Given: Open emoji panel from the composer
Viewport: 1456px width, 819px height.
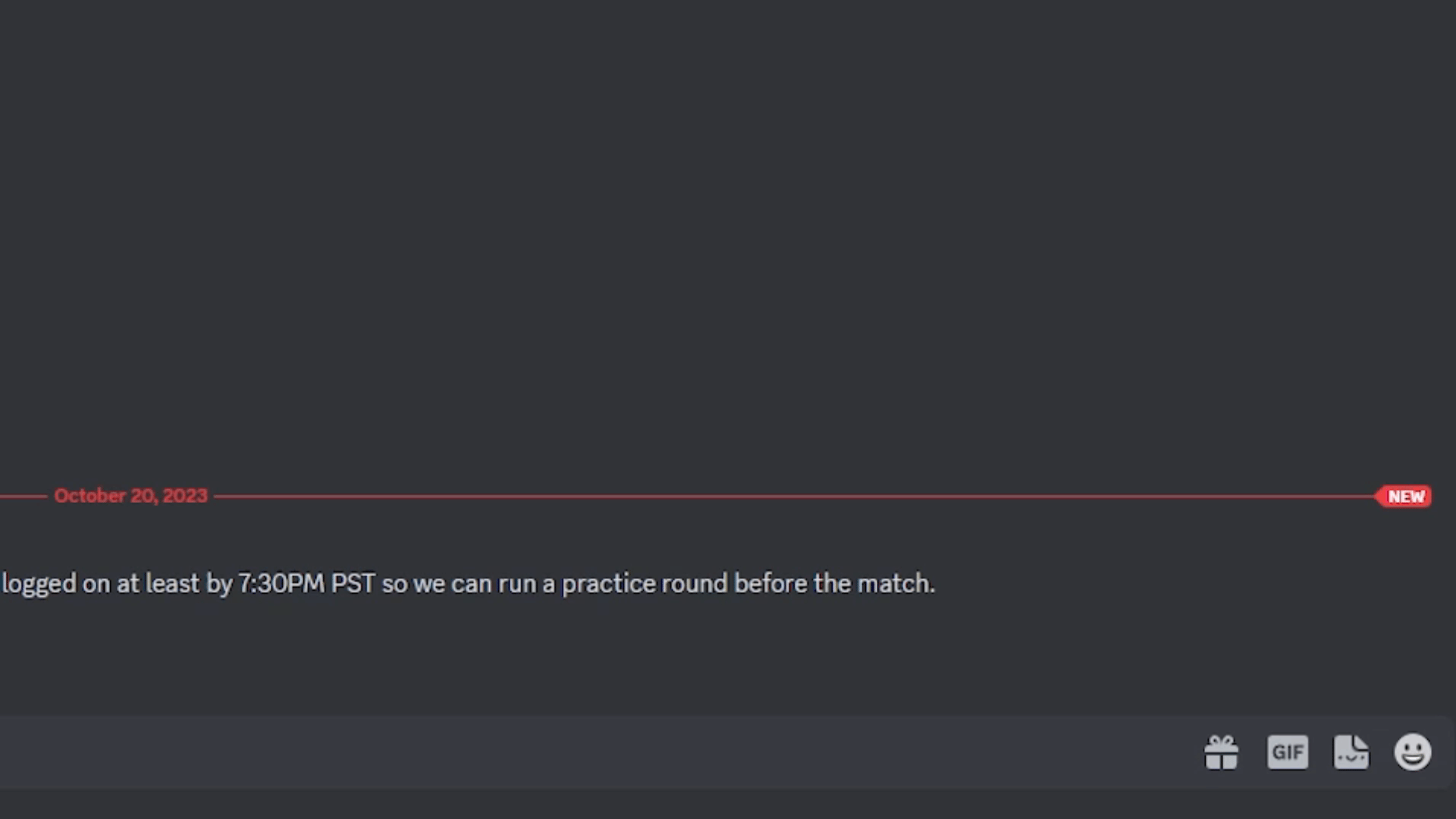Looking at the screenshot, I should pos(1413,752).
